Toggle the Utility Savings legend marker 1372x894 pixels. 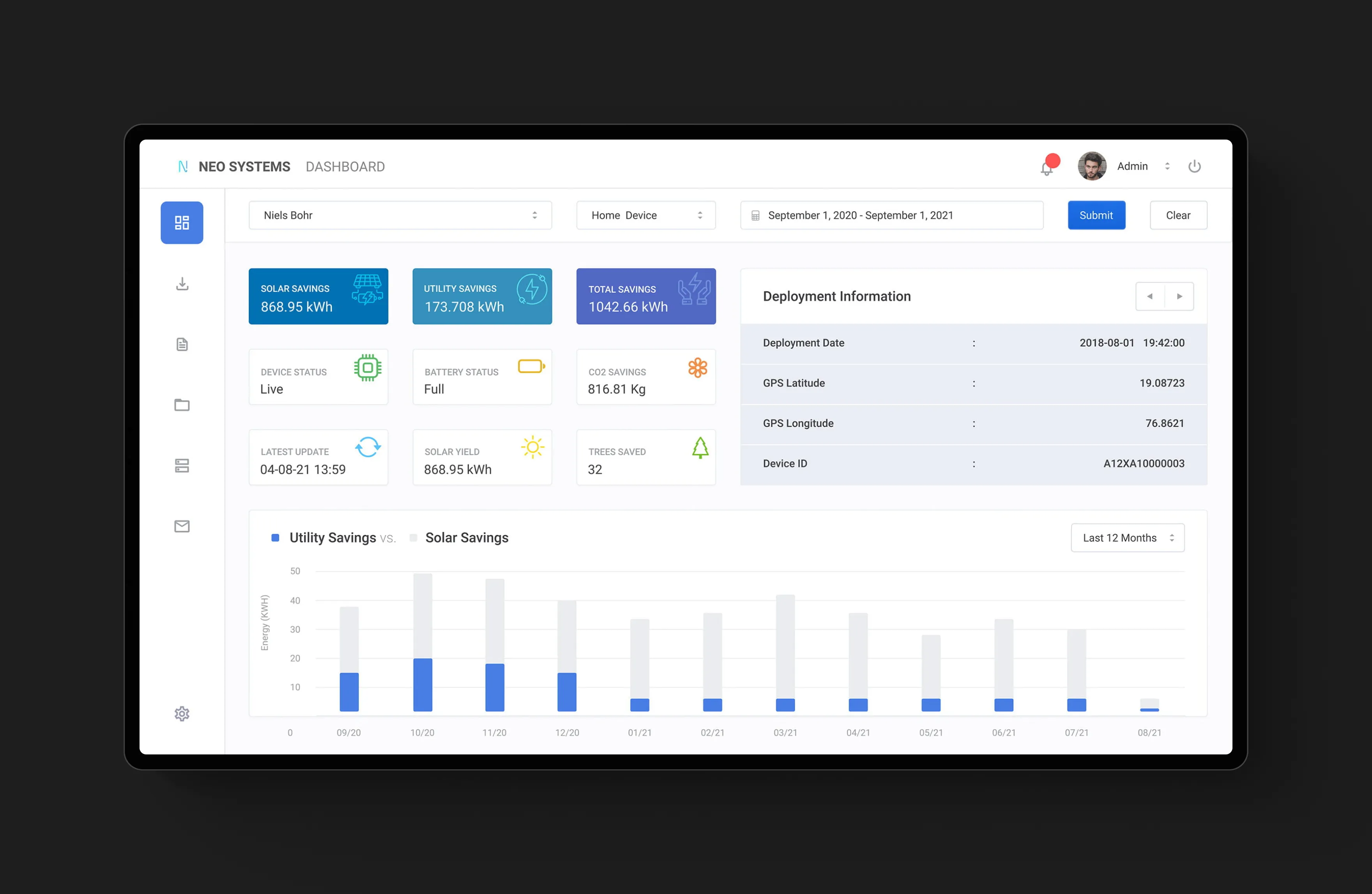click(x=276, y=538)
